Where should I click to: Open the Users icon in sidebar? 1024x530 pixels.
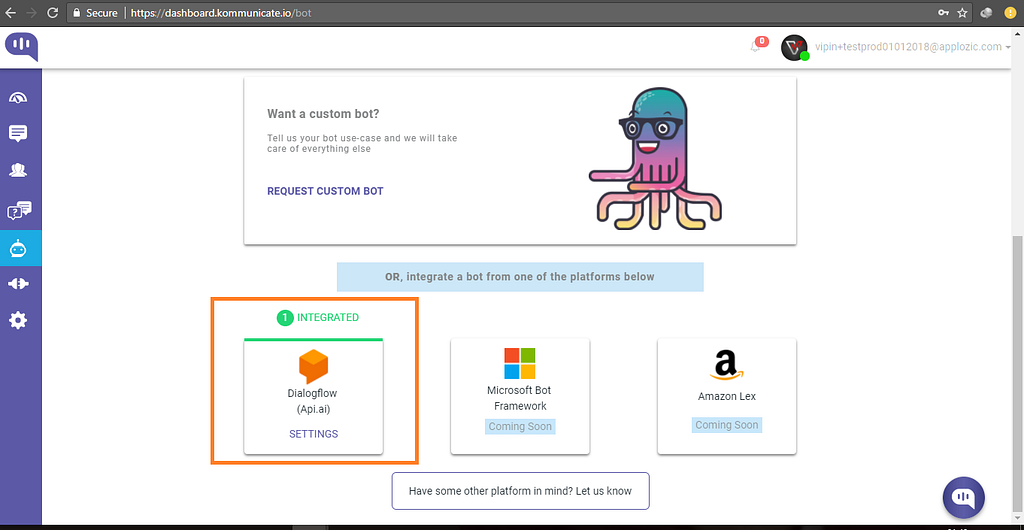coord(18,170)
